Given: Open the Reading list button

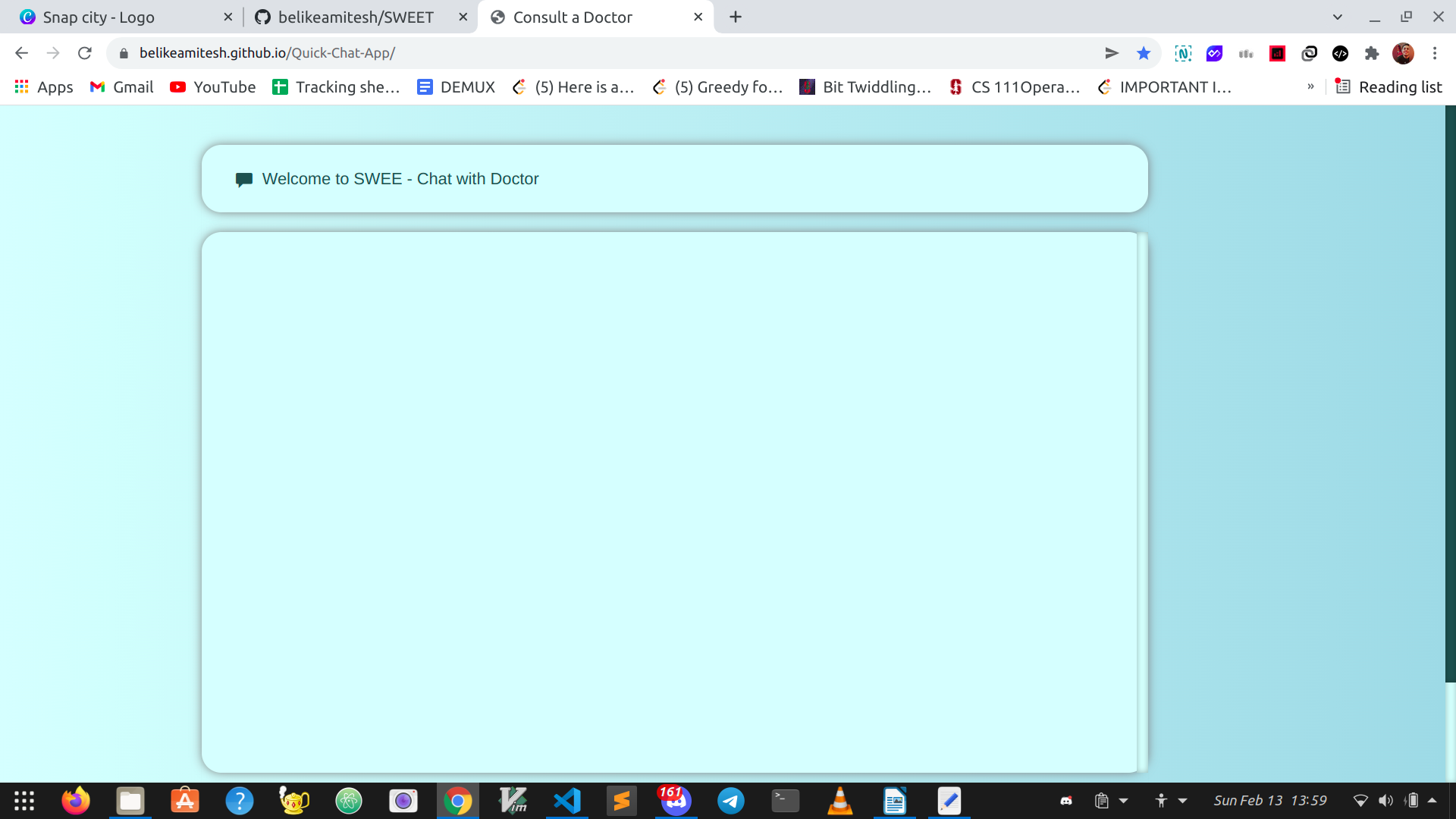Looking at the screenshot, I should [1389, 87].
